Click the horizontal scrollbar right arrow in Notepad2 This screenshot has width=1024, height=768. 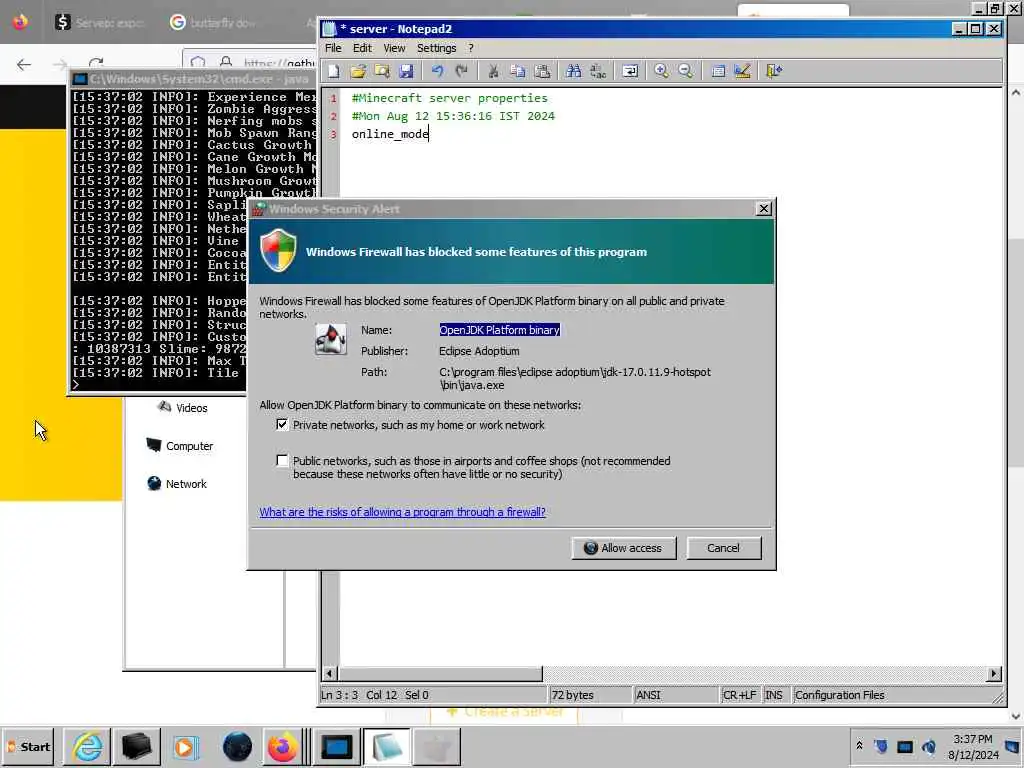pos(994,673)
